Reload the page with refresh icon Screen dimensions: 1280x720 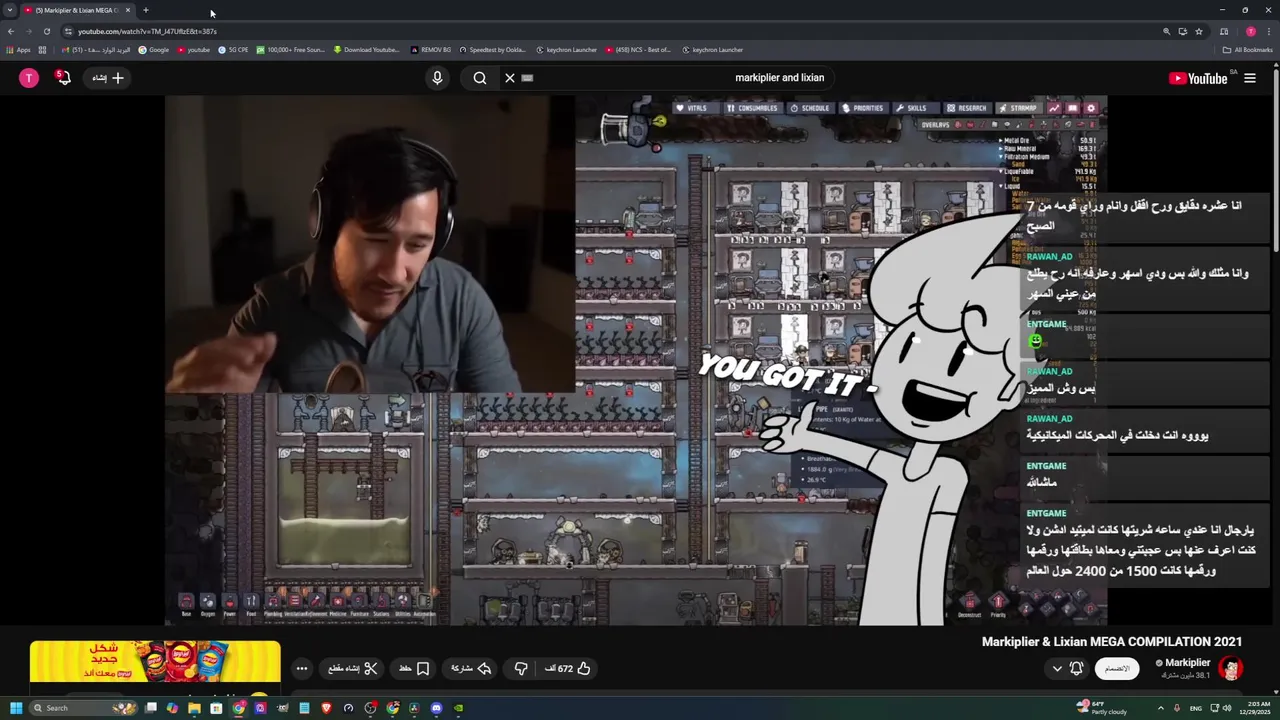(47, 31)
